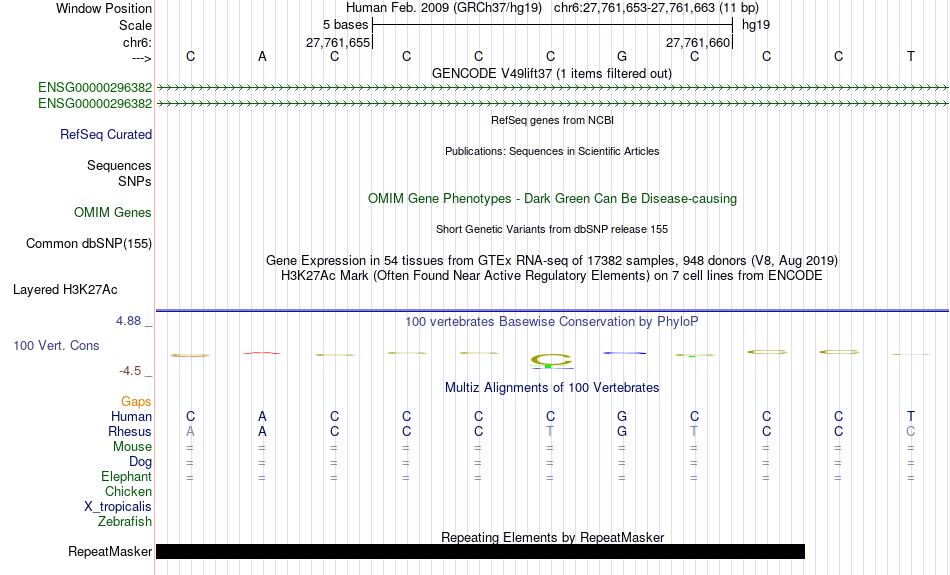The image size is (950, 575).
Task: Click the Zebrafish species row label
Action: click(x=125, y=521)
